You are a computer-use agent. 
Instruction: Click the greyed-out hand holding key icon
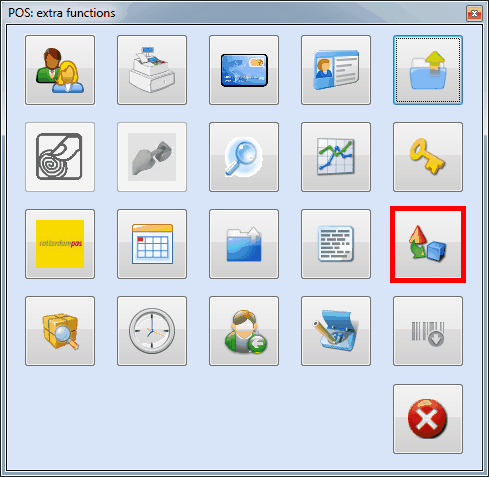pyautogui.click(x=152, y=157)
